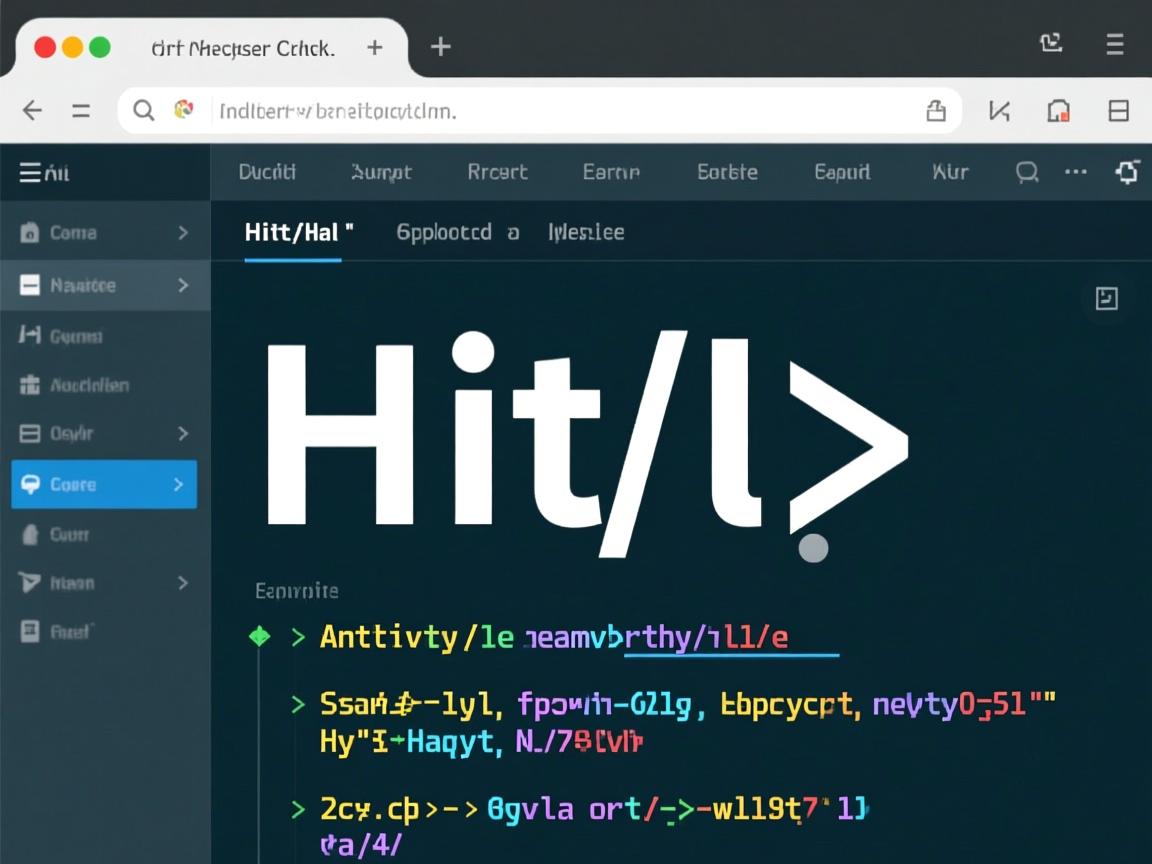1152x864 pixels.
Task: Expand the Coma sidebar item chevron
Action: [x=183, y=233]
